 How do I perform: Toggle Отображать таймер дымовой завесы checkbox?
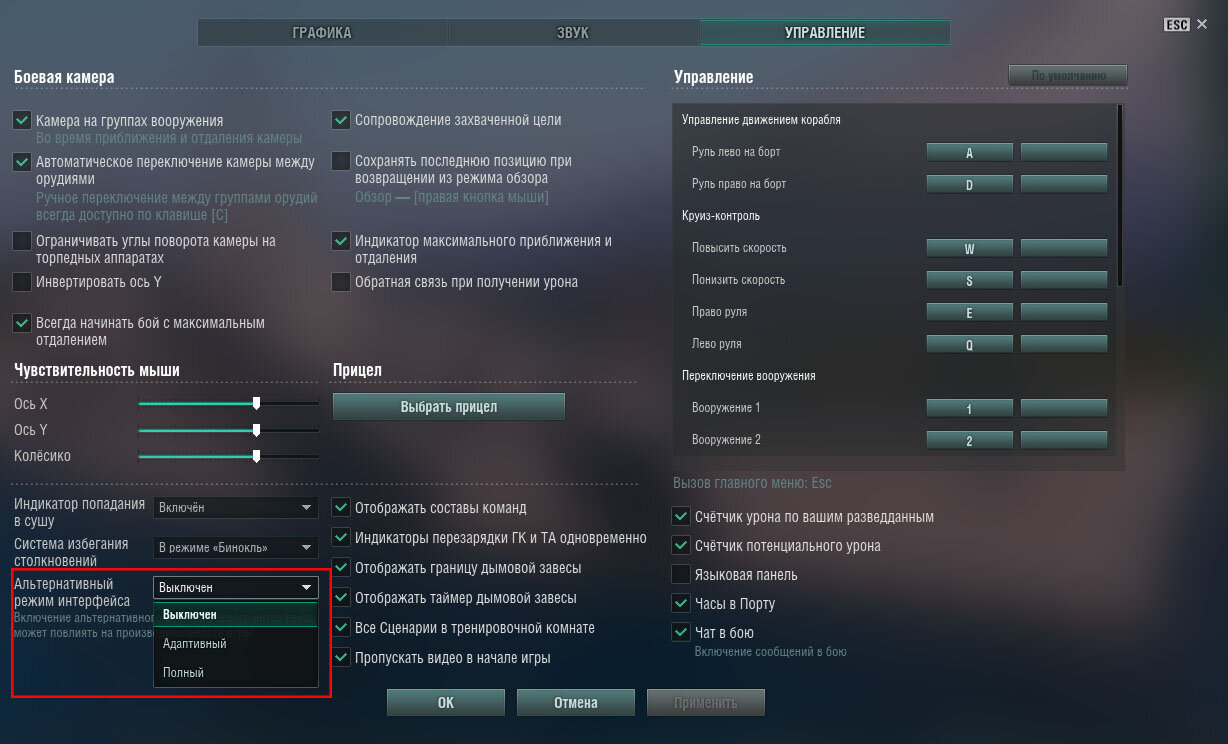[341, 598]
